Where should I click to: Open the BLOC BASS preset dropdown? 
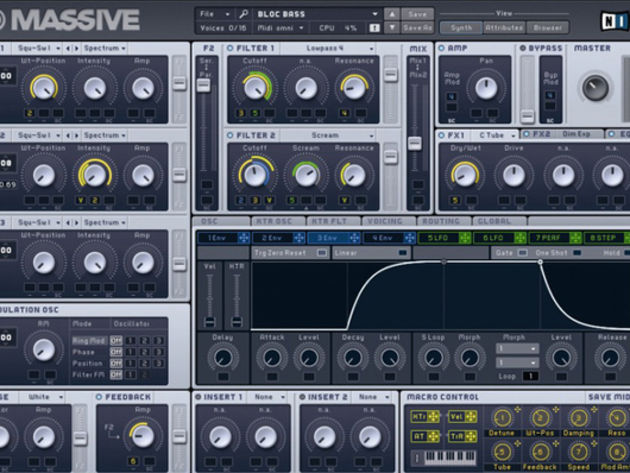click(x=317, y=14)
